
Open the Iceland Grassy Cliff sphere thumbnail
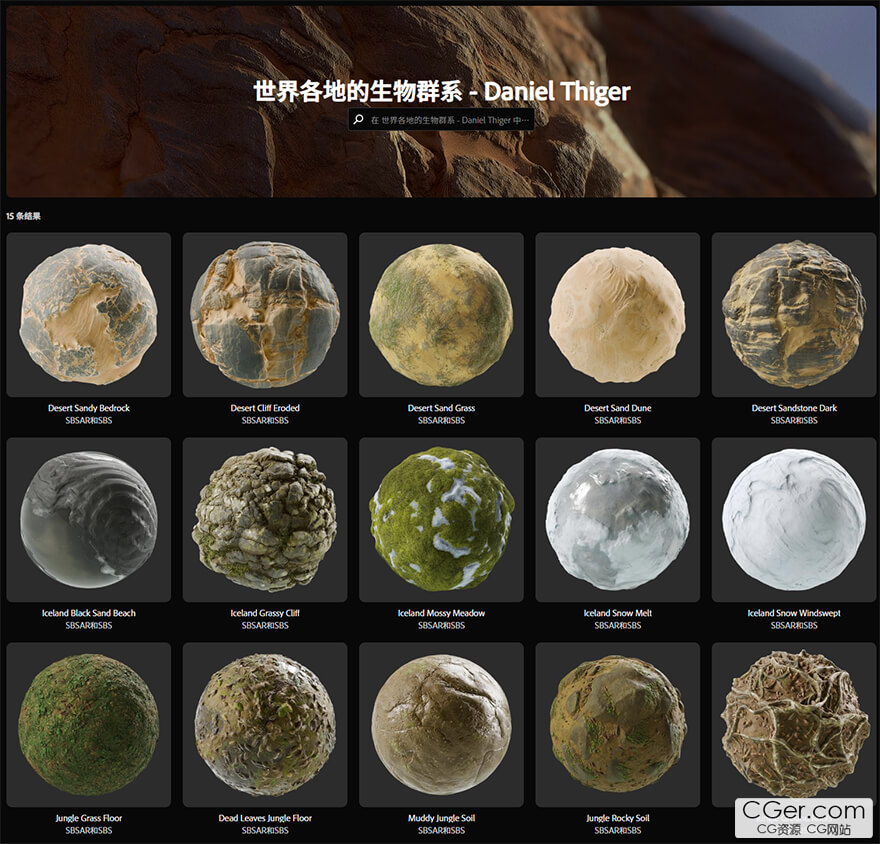[265, 520]
